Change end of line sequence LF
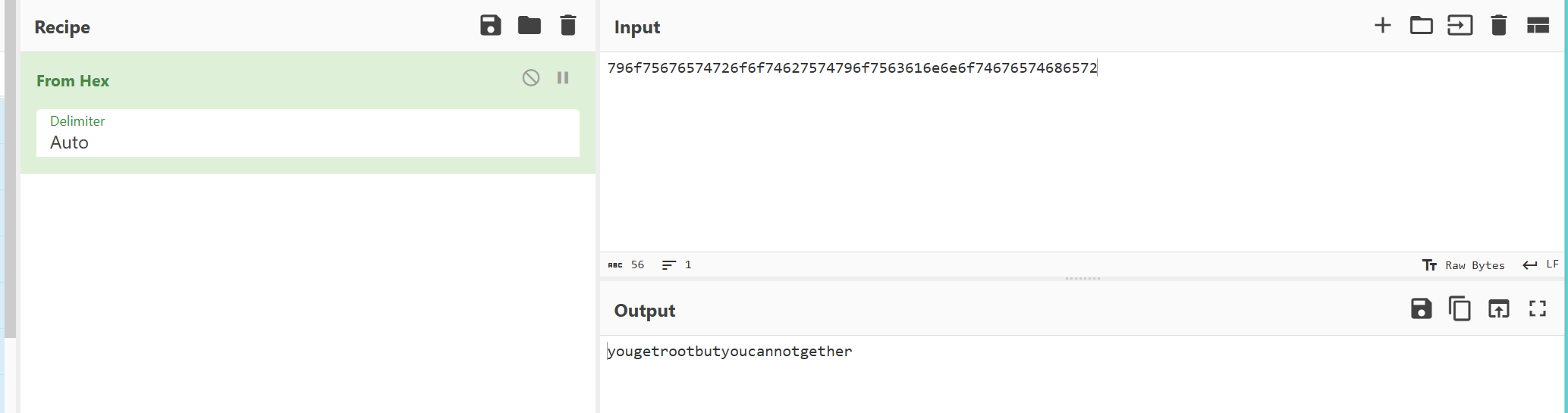Viewport: 1568px width, 413px height. 1541,264
